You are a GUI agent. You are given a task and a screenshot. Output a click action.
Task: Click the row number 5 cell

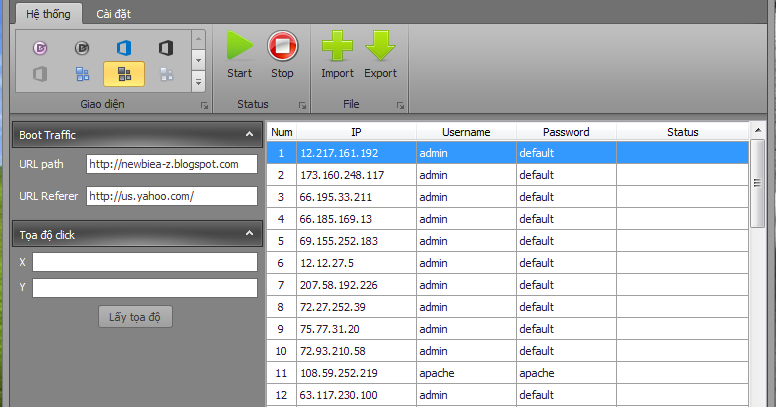click(x=282, y=241)
